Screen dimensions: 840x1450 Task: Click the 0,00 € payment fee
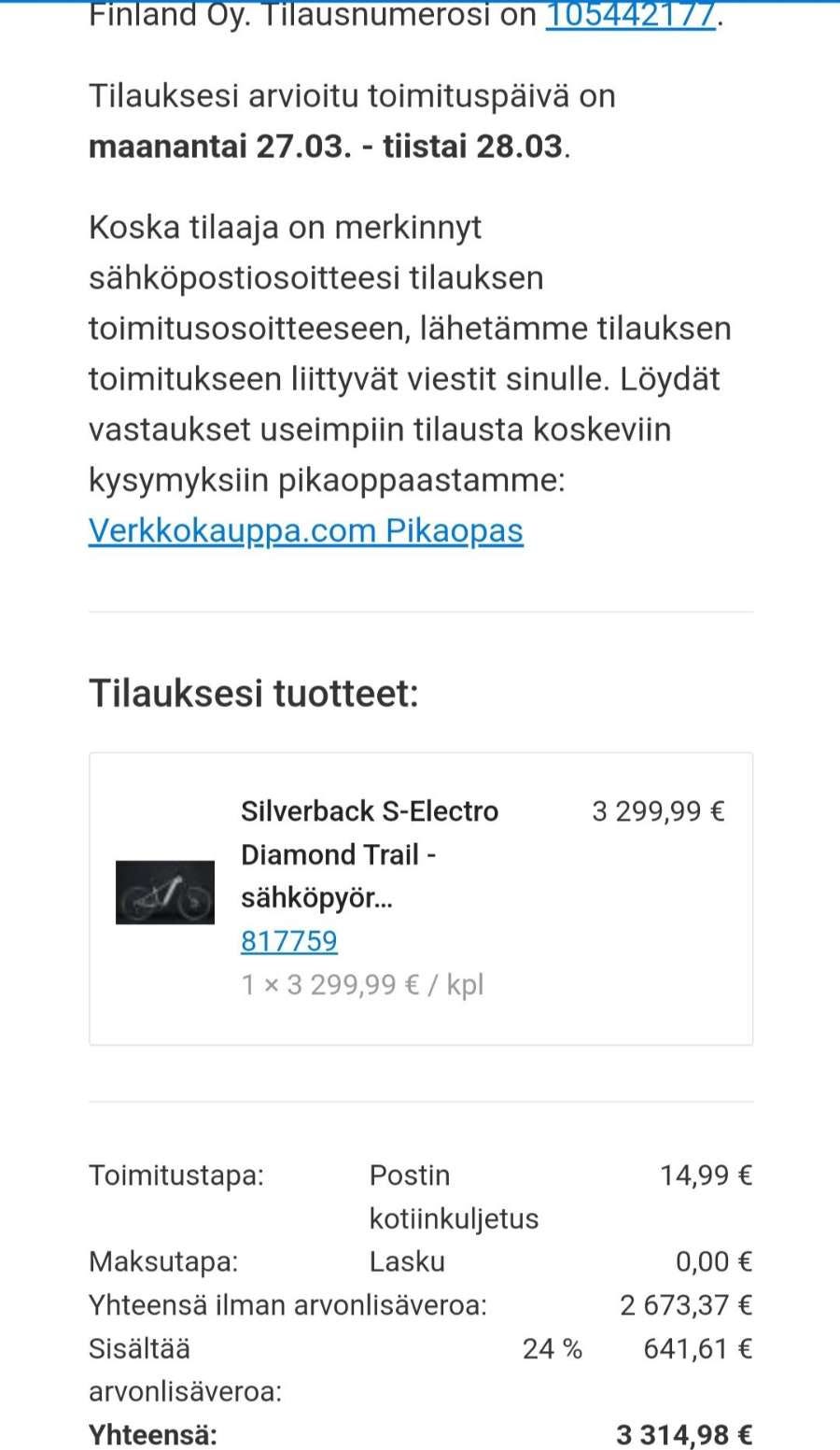click(713, 1261)
